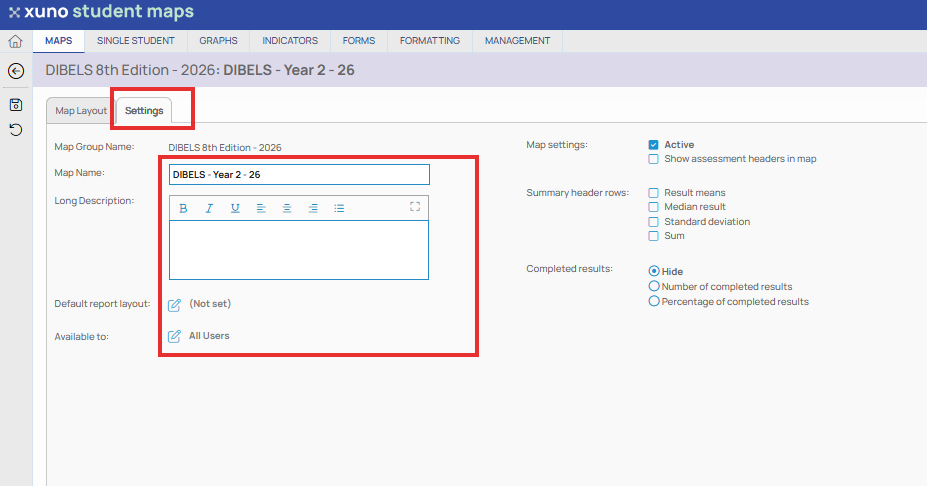Open the MAPS tab
This screenshot has height=486, width=927.
coord(59,41)
